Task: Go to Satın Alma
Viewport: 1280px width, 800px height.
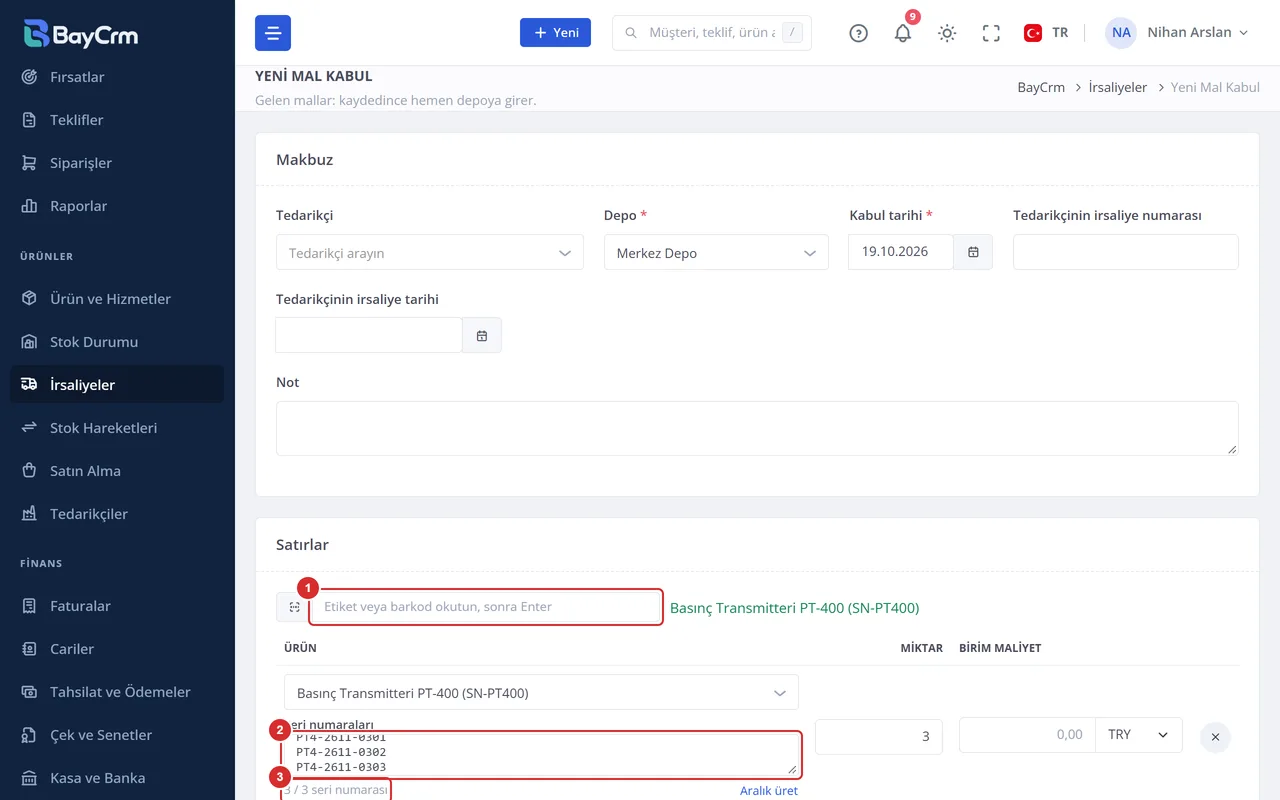Action: coord(117,471)
